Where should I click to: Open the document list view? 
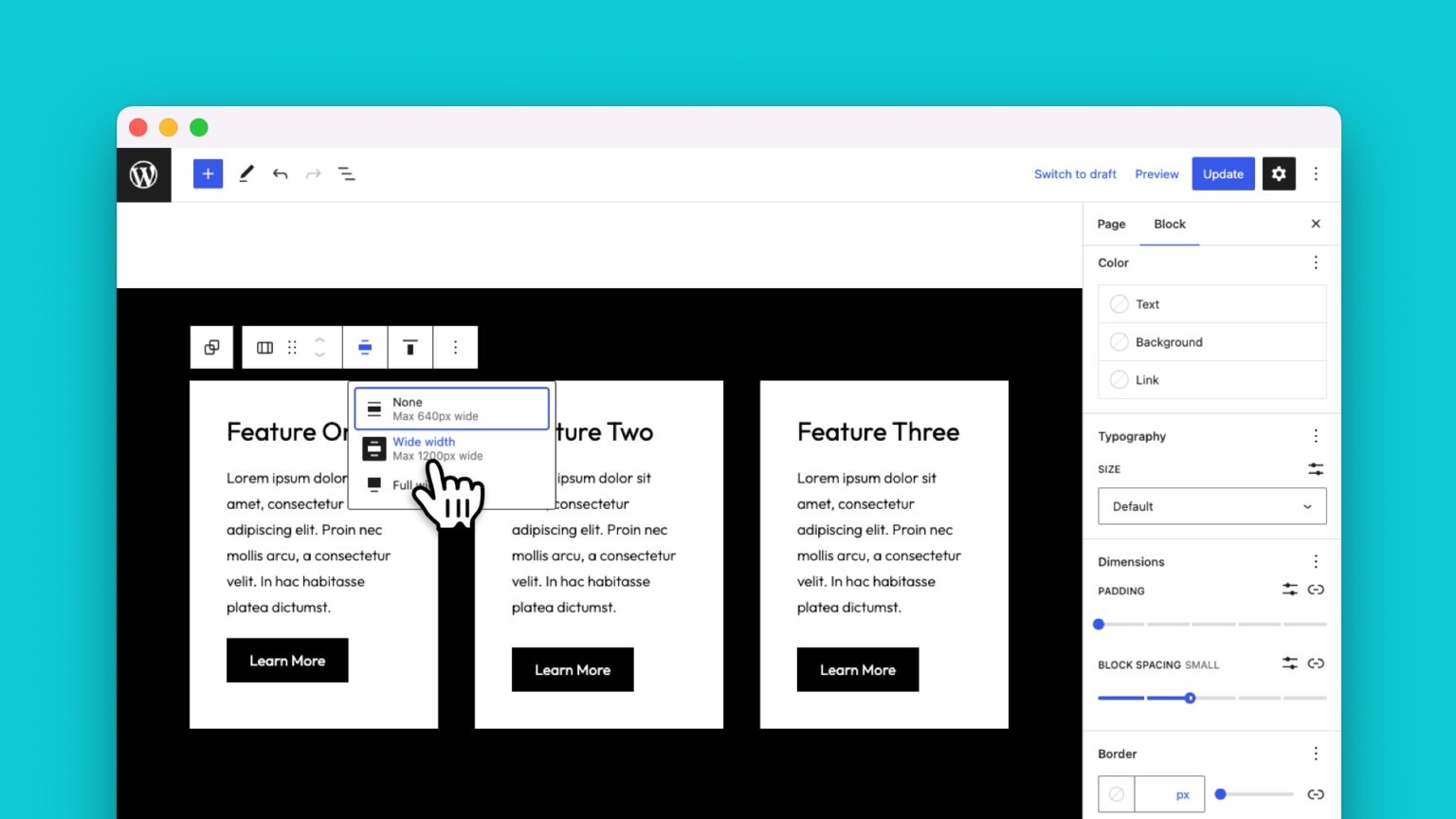(347, 173)
